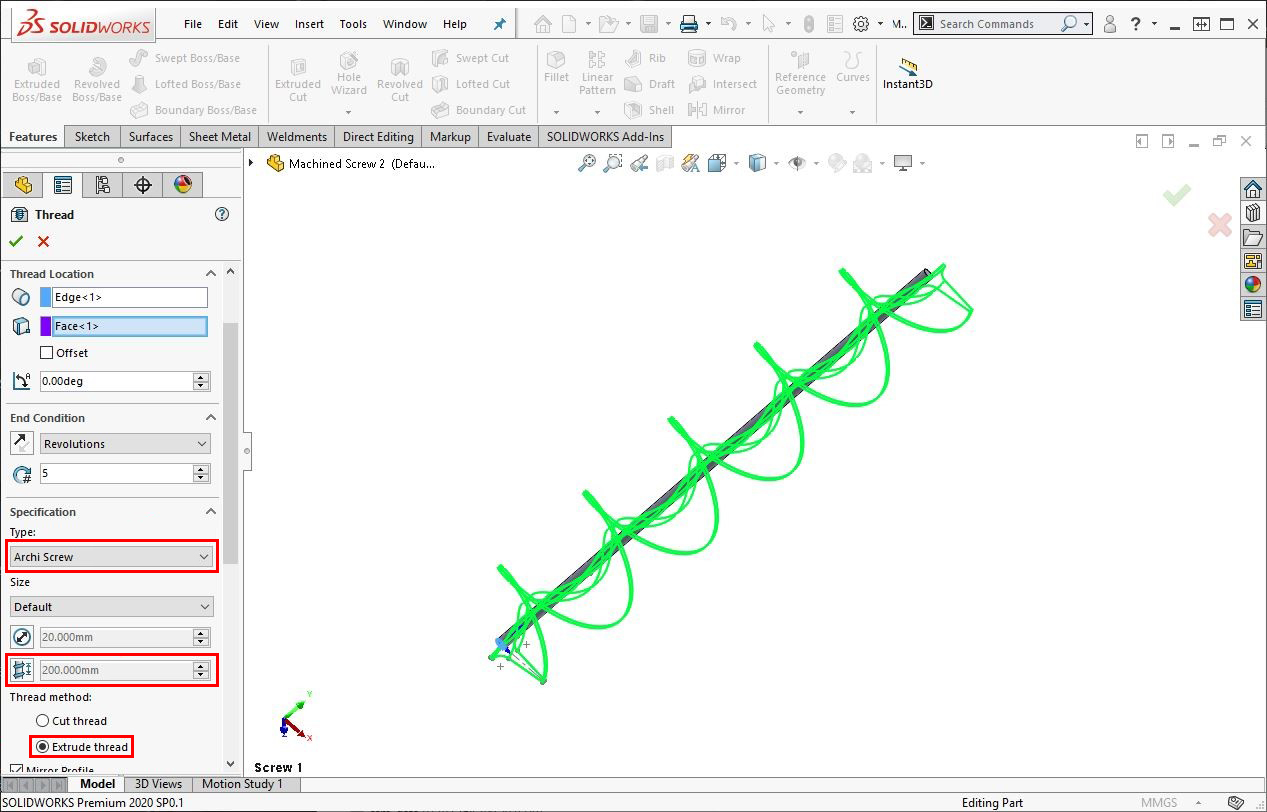Image resolution: width=1267 pixels, height=812 pixels.
Task: Open the SOLIDWORKS Resources home icon in the task pane
Action: [1252, 190]
